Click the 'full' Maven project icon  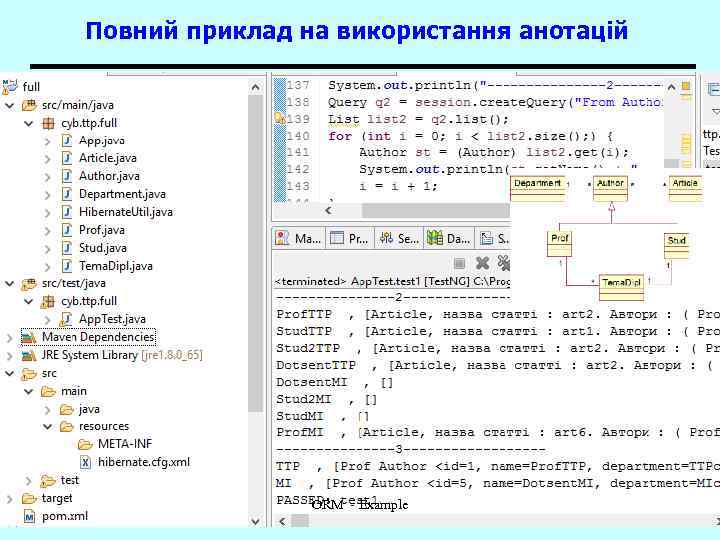tap(10, 86)
